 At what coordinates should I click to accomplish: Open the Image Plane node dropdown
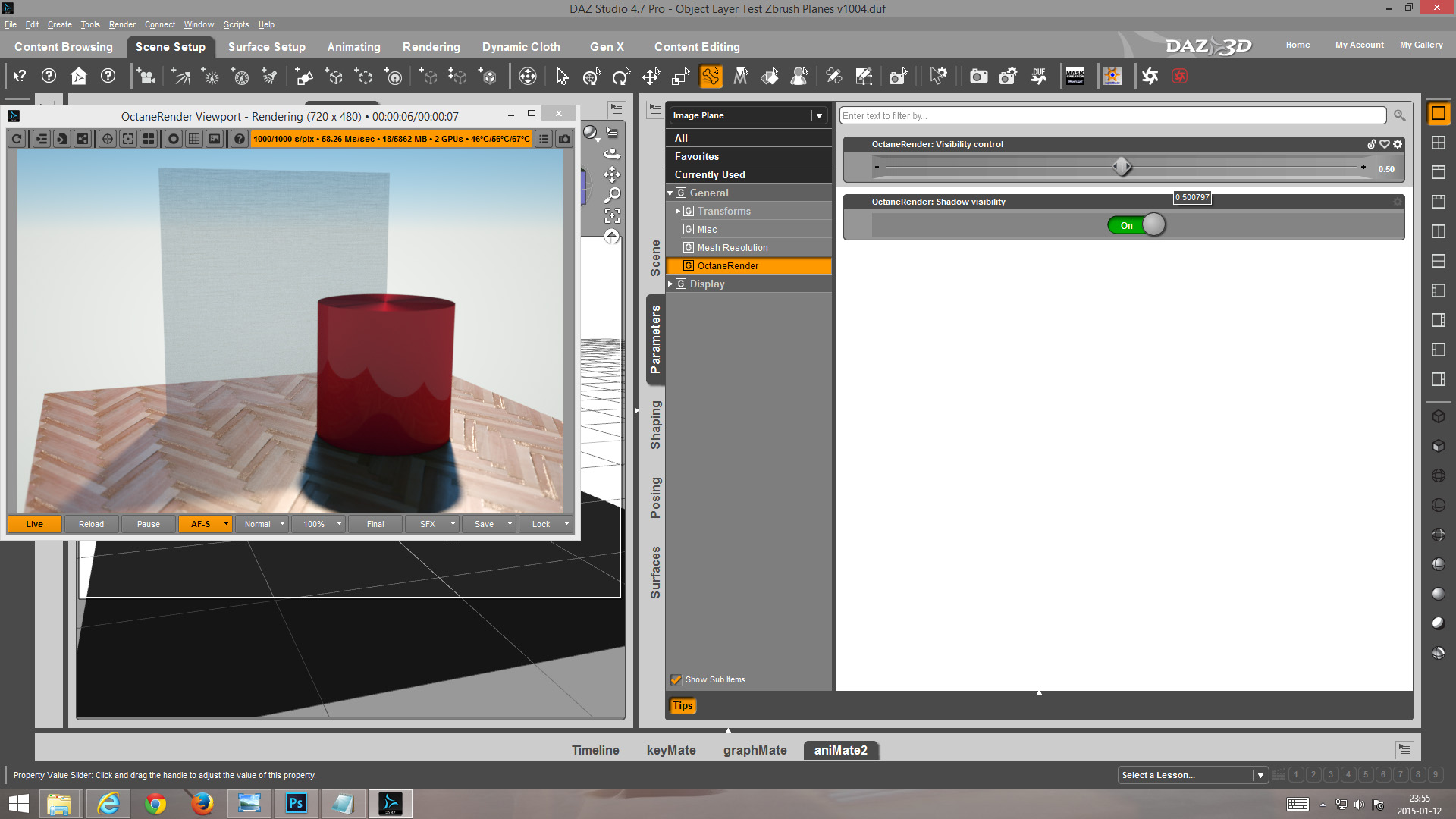819,115
